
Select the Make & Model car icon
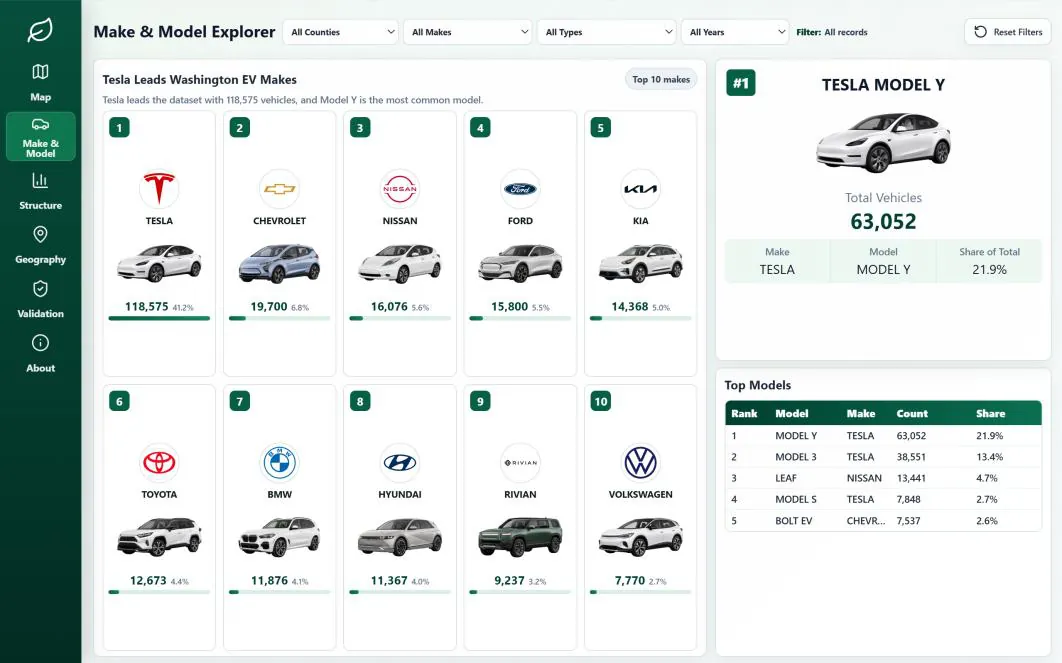coord(40,124)
